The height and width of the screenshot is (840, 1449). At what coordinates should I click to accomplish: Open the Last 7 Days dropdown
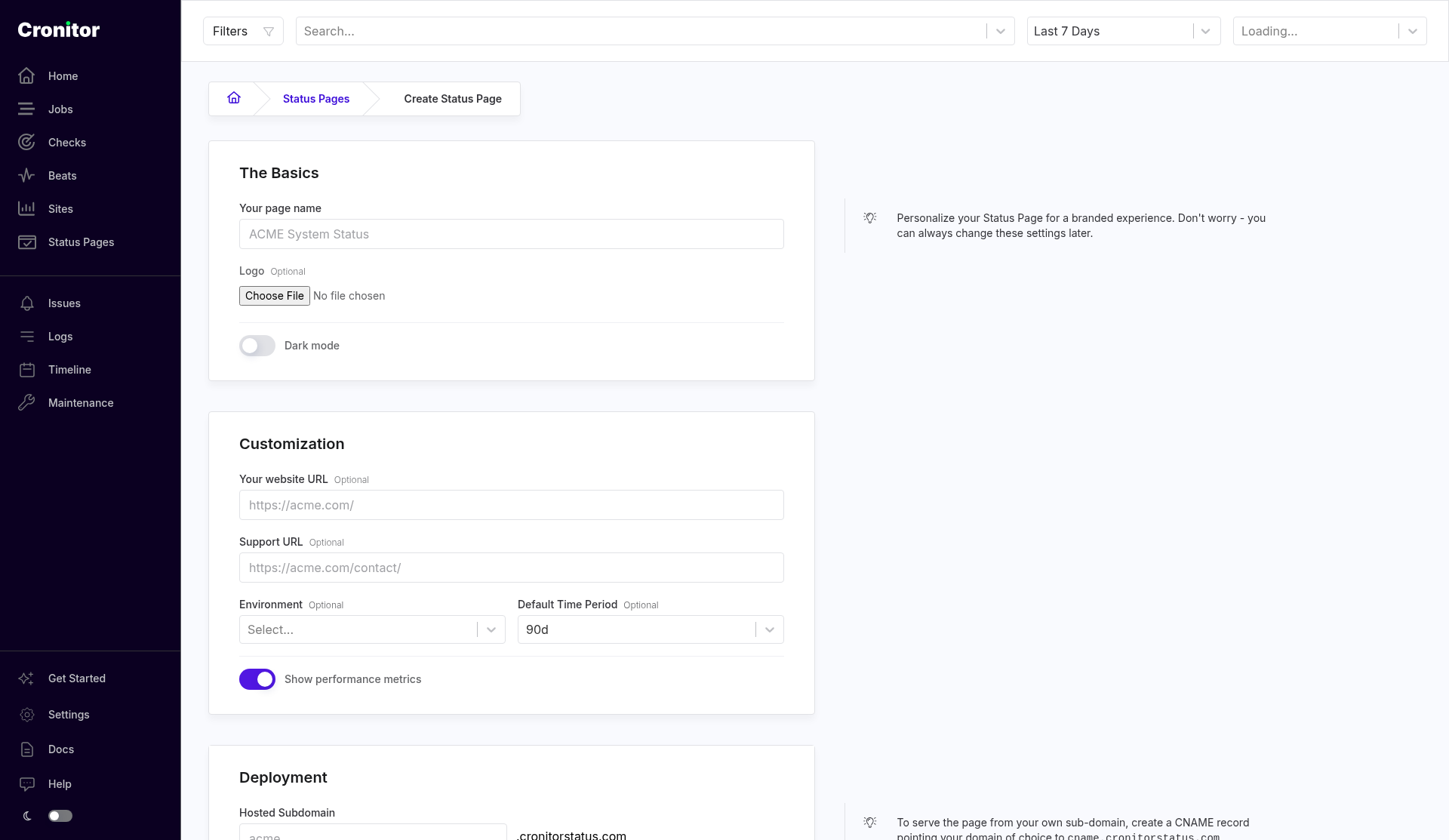pyautogui.click(x=1124, y=31)
